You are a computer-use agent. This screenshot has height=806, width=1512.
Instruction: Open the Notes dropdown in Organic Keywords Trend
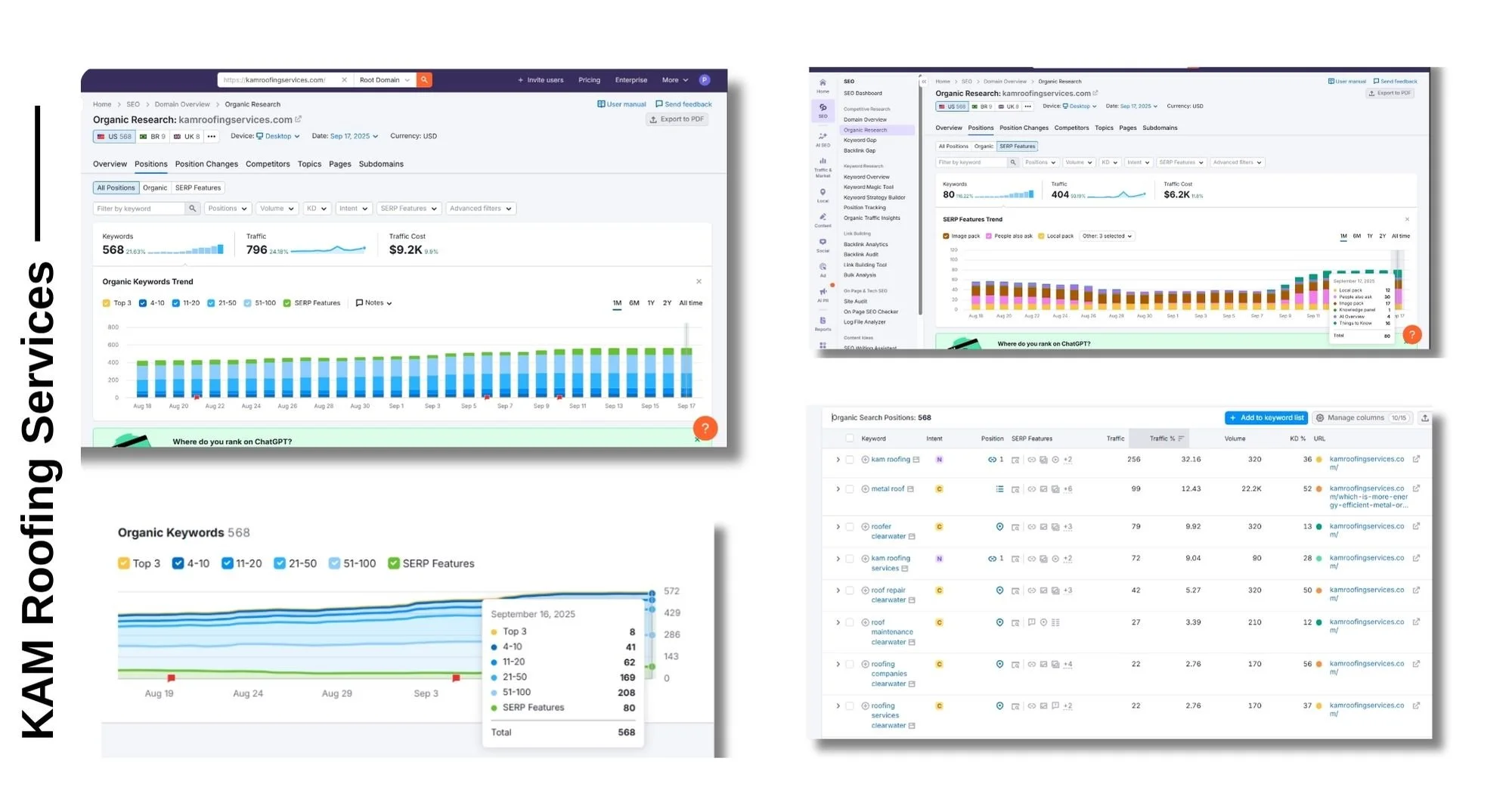click(373, 303)
